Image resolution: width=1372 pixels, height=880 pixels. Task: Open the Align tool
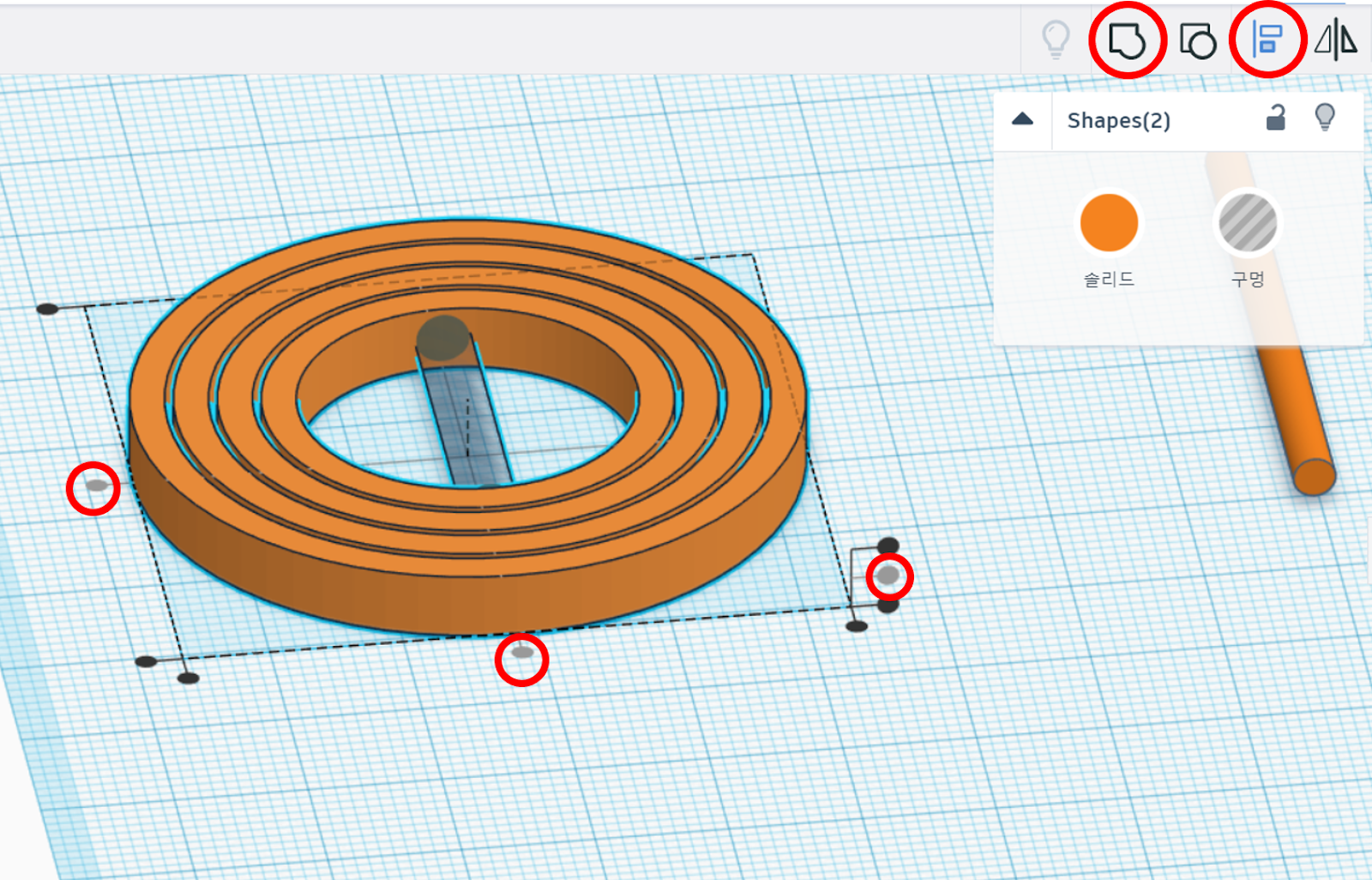[1269, 39]
